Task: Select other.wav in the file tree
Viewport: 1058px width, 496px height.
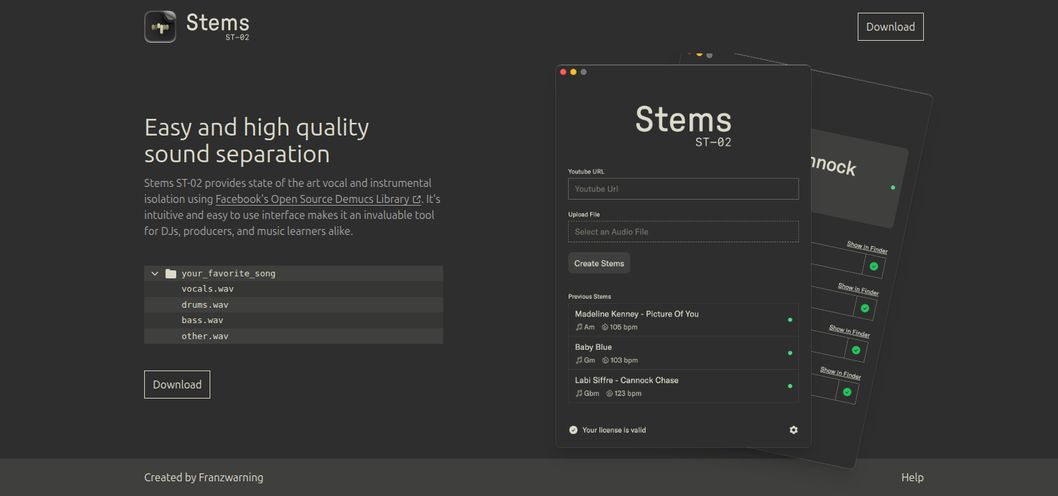Action: 294,336
